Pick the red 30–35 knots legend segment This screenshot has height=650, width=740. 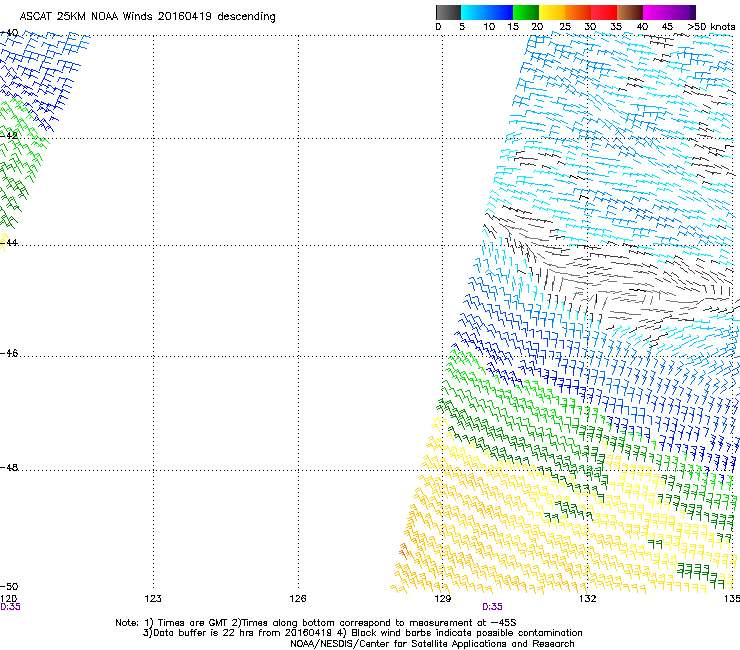604,12
